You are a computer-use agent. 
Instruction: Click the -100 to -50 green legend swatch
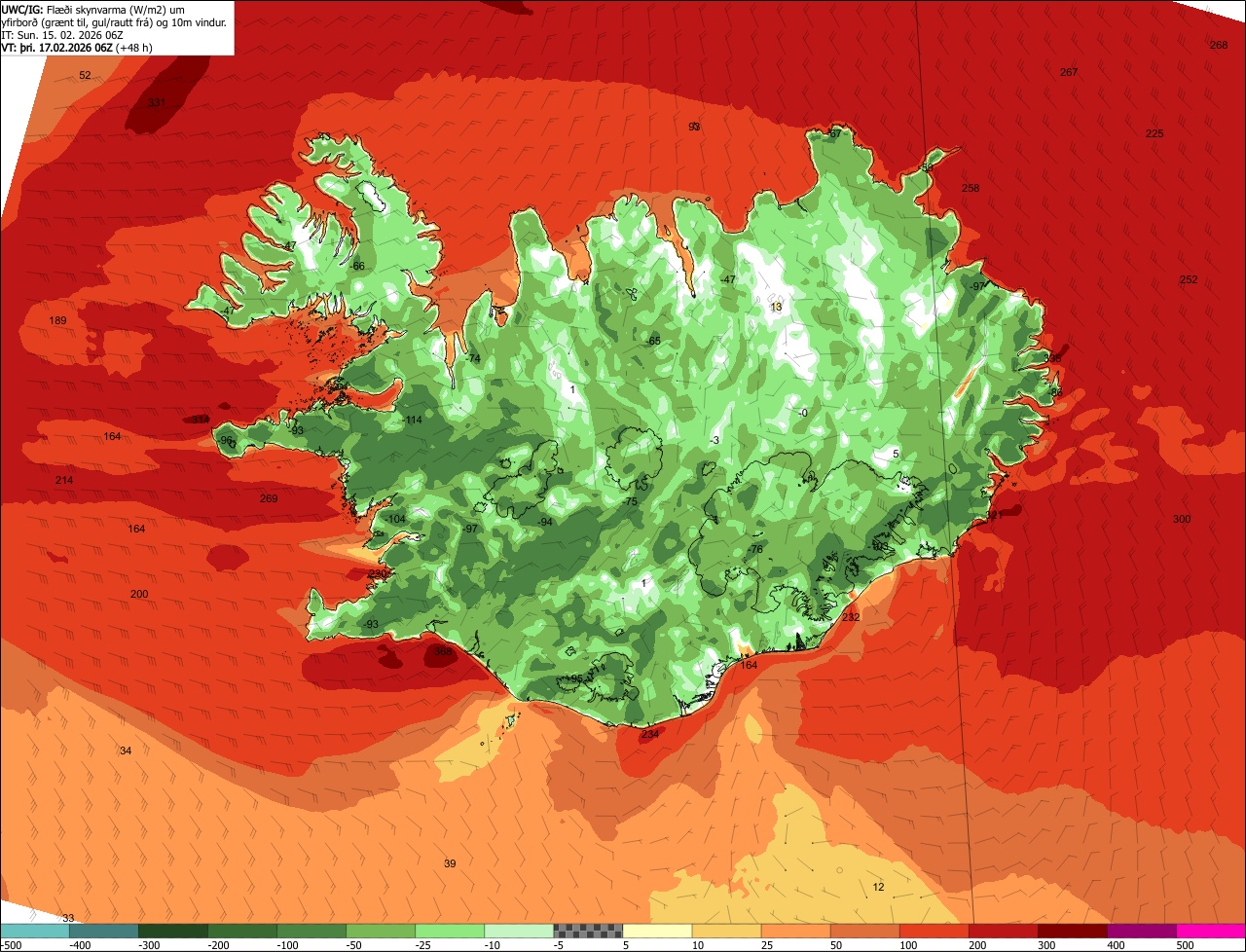click(x=311, y=931)
